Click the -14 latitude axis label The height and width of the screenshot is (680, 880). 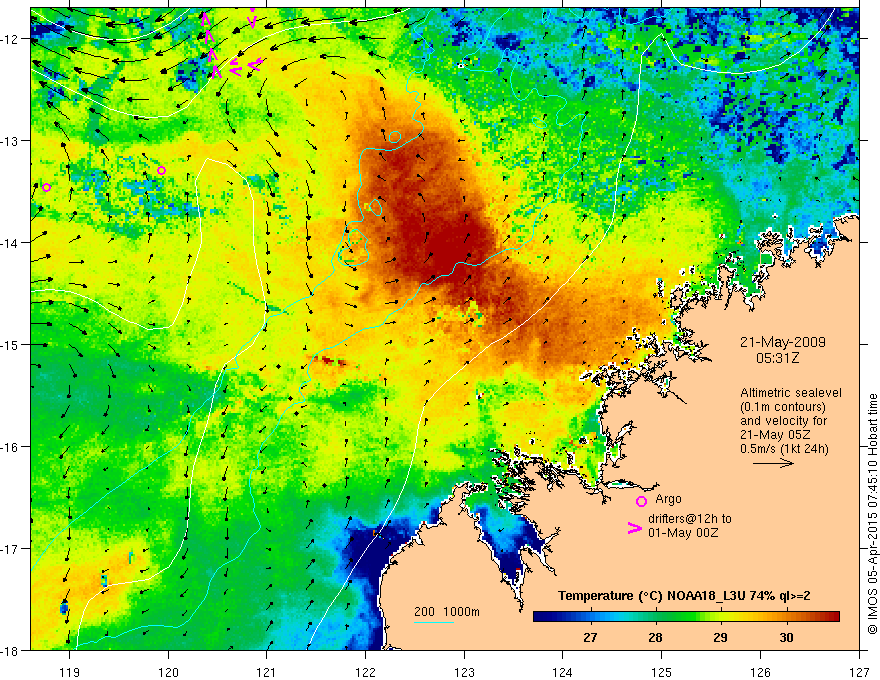coord(11,243)
